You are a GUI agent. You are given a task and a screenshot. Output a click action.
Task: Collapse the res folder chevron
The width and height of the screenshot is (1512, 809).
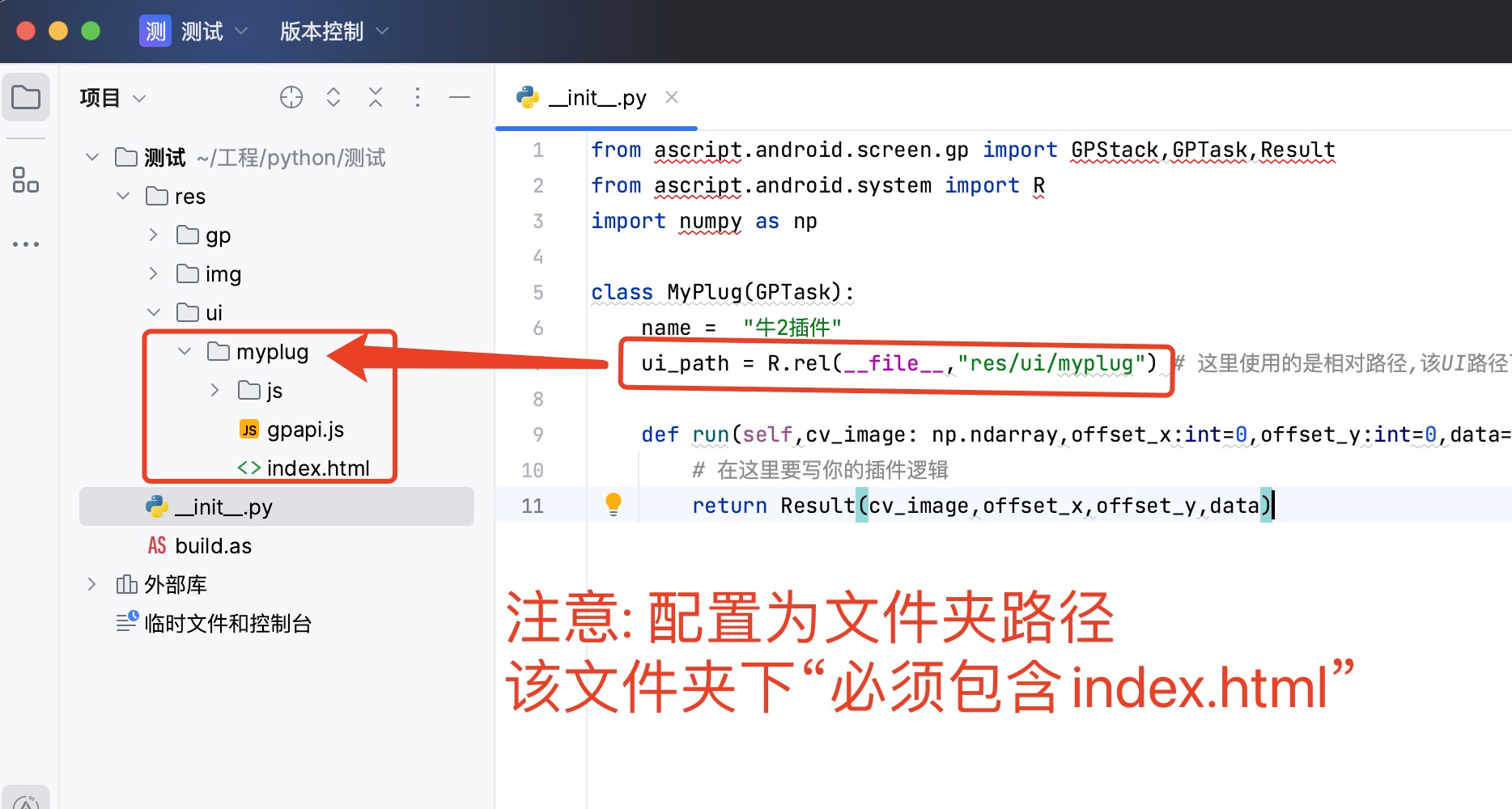(123, 196)
